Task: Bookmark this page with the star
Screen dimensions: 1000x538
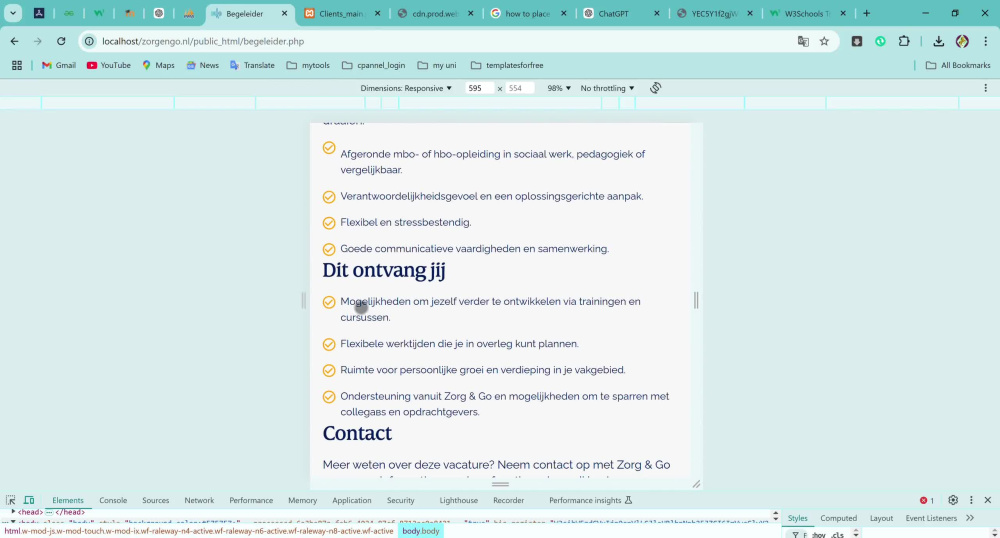Action: [x=824, y=41]
